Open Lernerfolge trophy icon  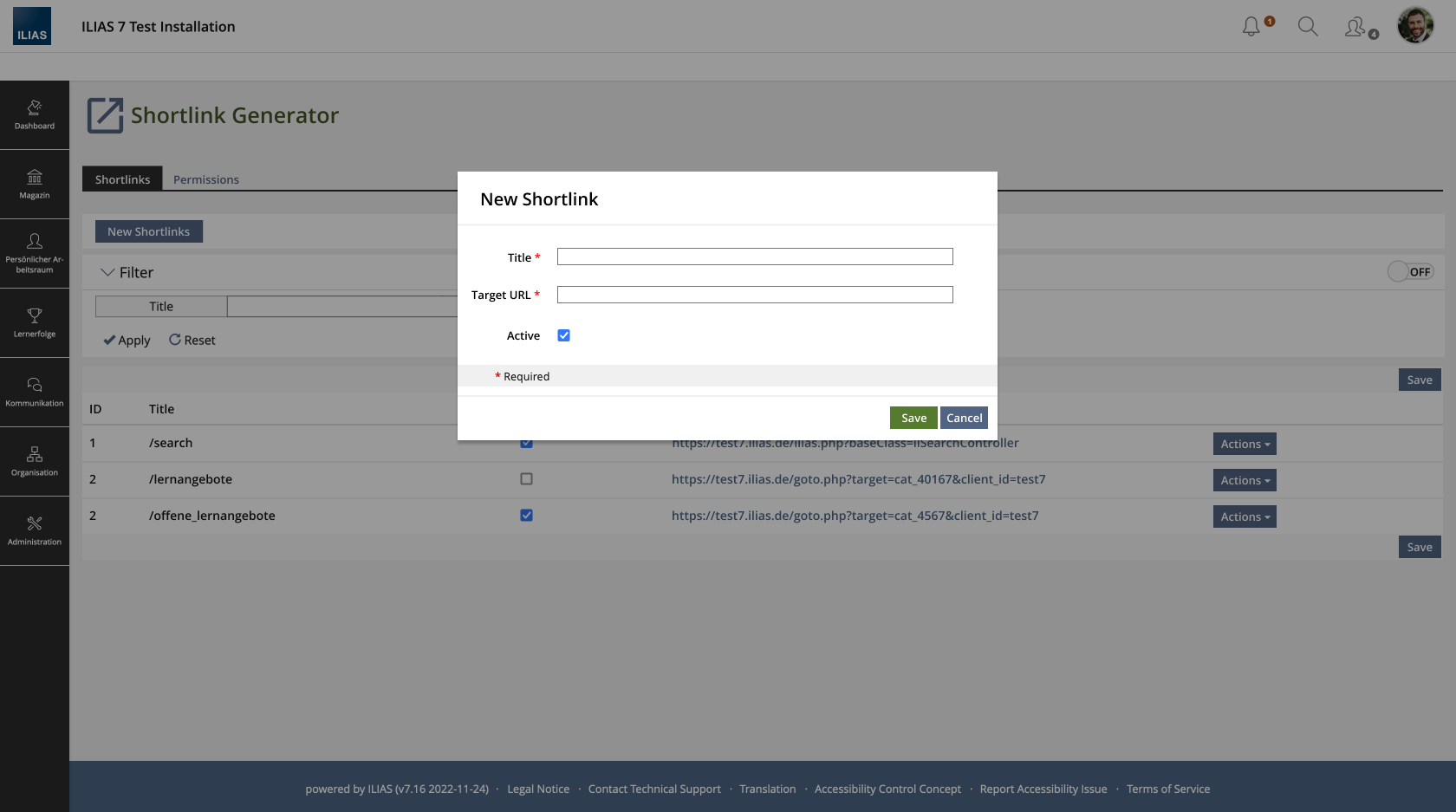[x=35, y=322]
